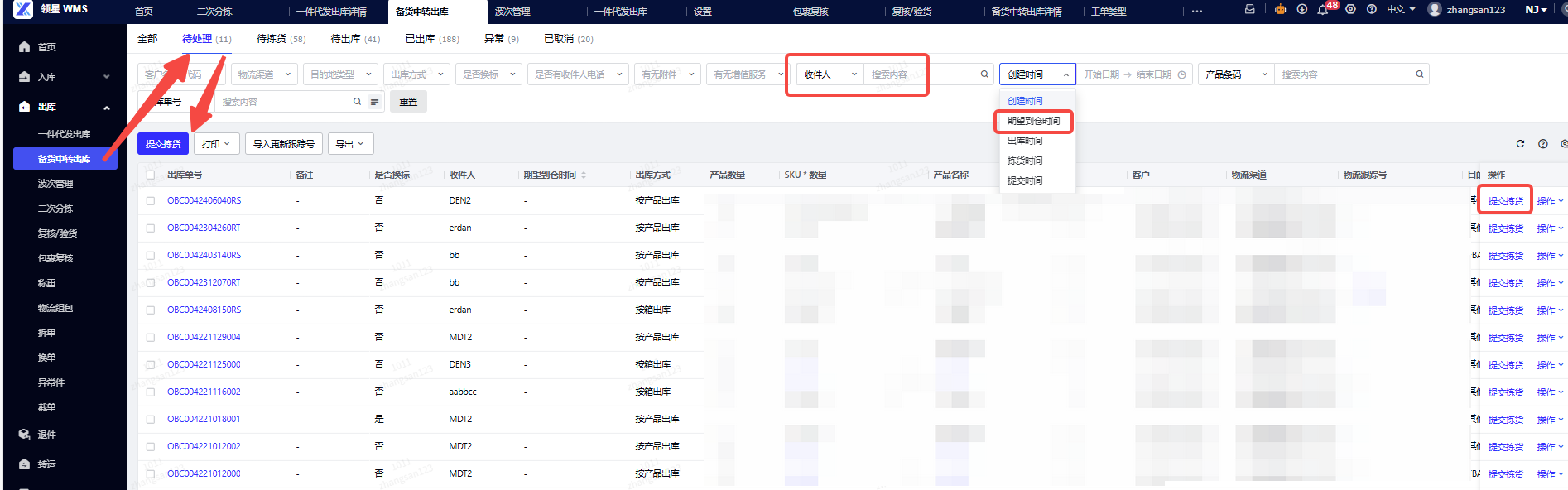
Task: Open the 物流渠道 filter dropdown
Action: coord(264,74)
